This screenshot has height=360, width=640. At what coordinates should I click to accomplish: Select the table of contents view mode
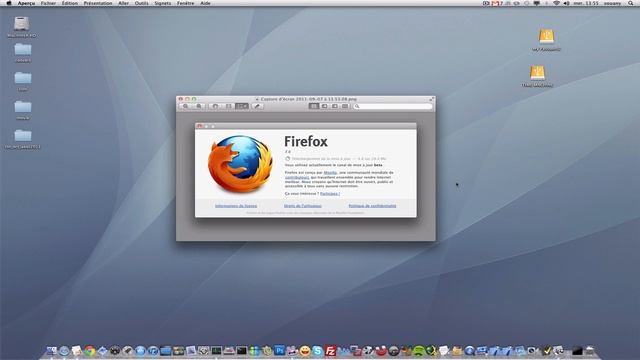[x=335, y=106]
